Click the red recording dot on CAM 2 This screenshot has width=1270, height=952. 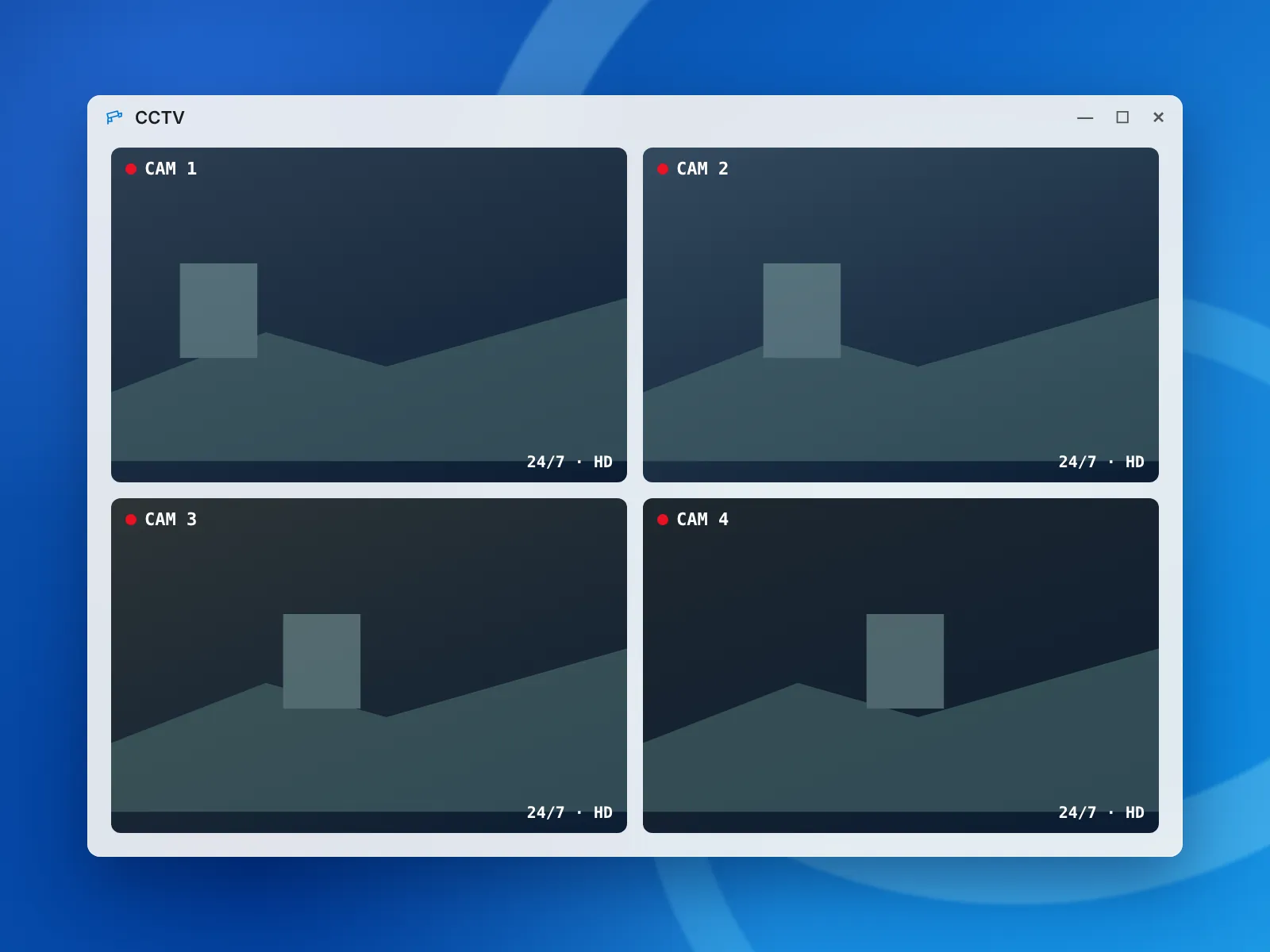pyautogui.click(x=663, y=169)
